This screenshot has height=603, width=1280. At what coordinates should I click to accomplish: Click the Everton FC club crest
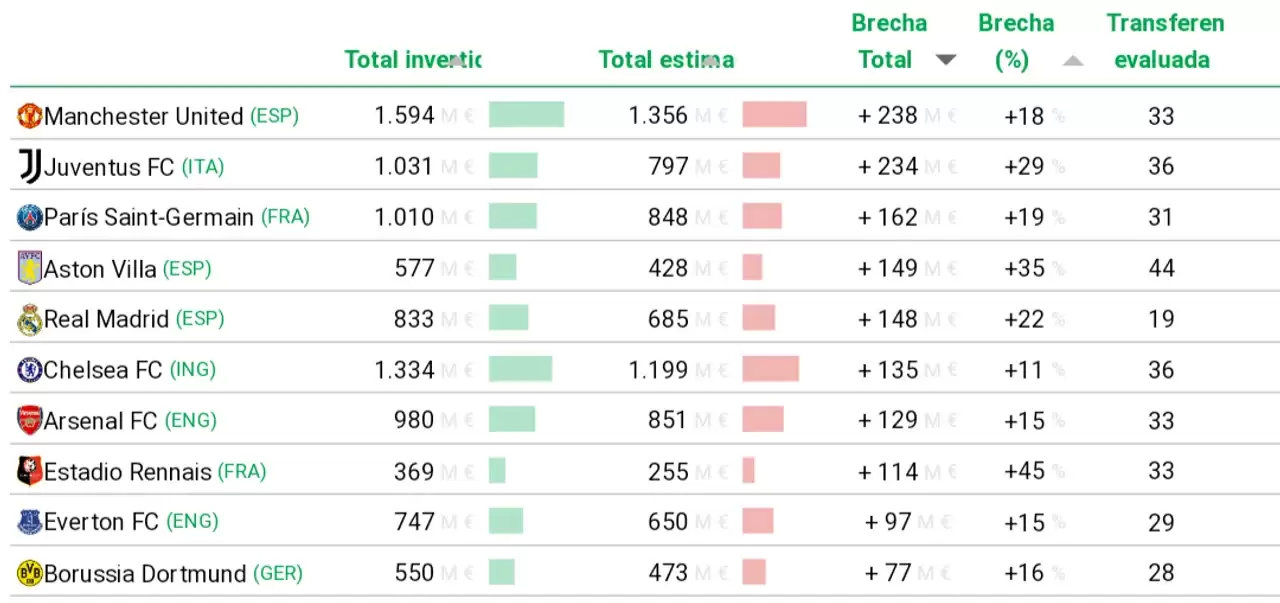[30, 522]
